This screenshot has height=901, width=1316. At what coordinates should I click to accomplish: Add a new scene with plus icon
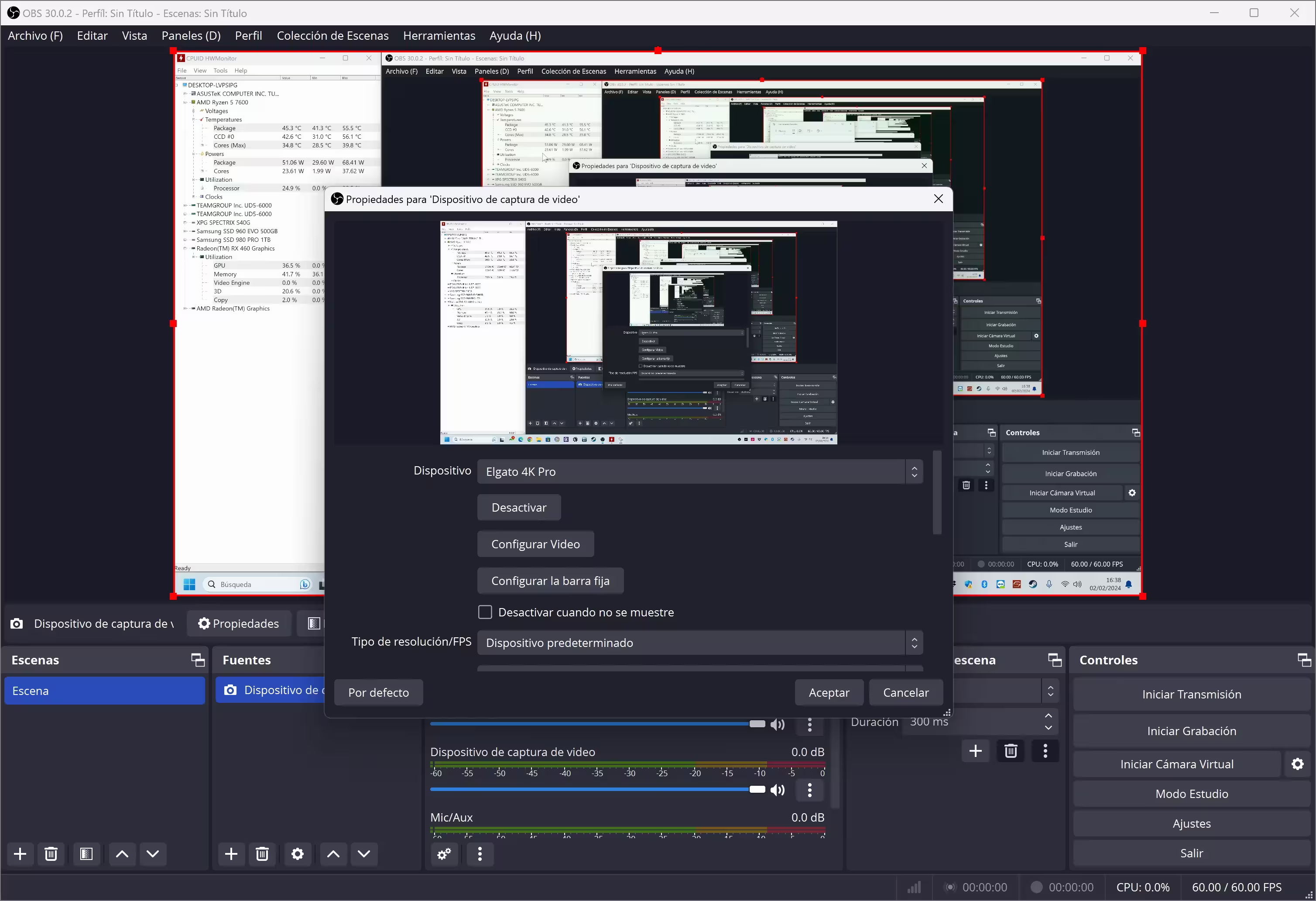21,854
